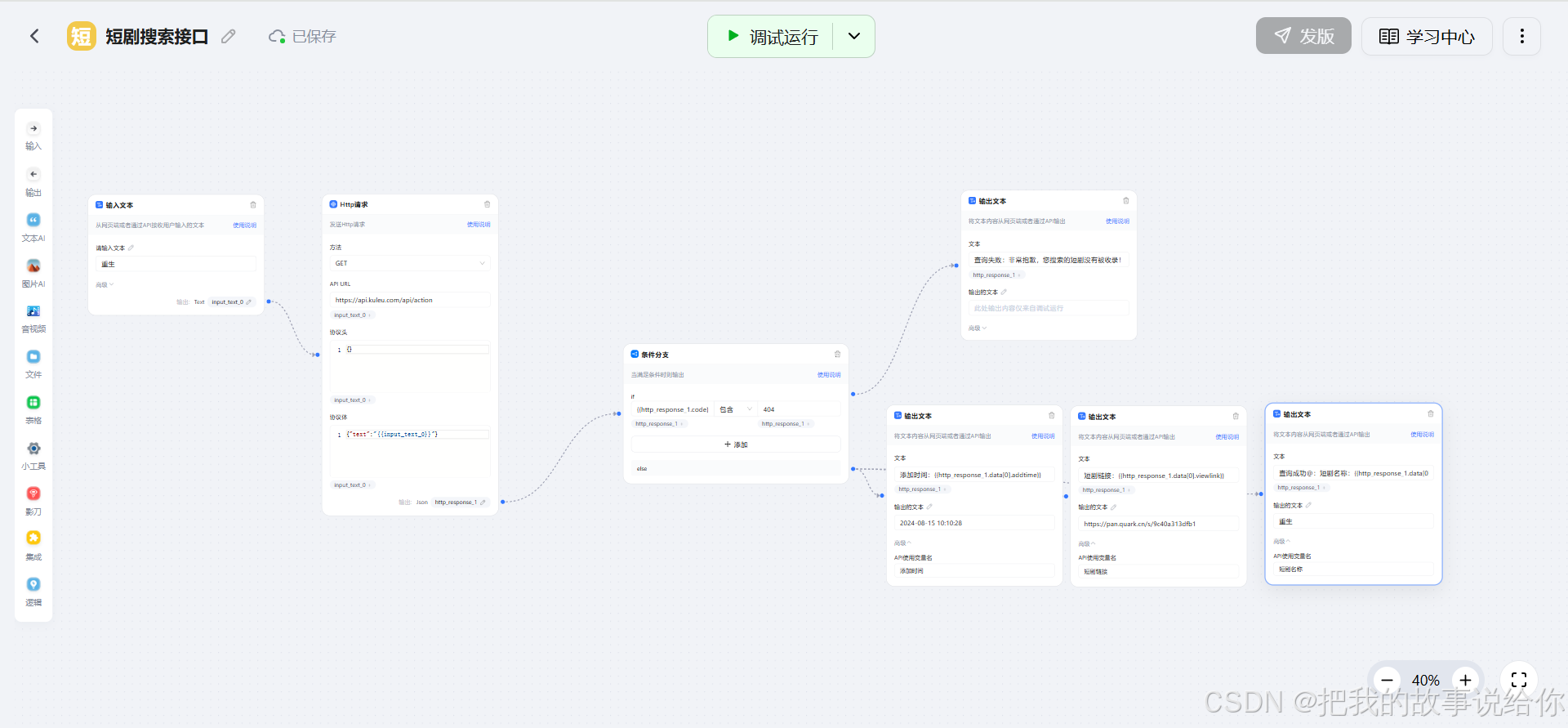
Task: Click the API URL input field
Action: pos(410,300)
